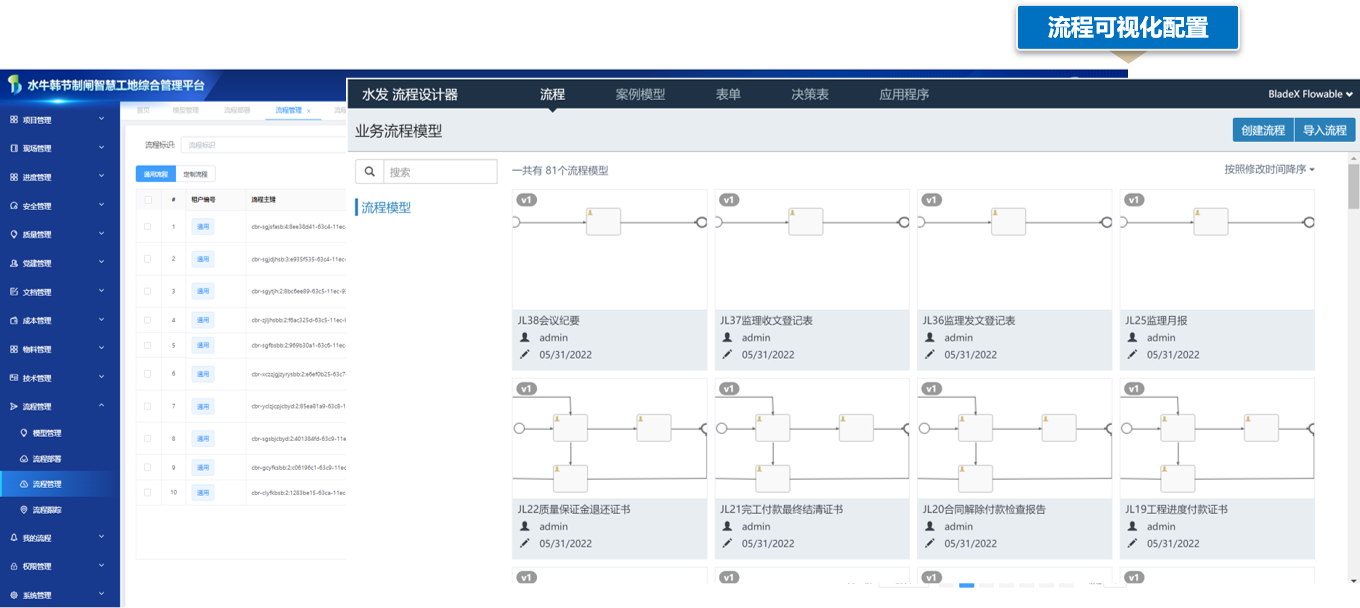Click the 党建管理 person icon
Screen dimensions: 1360x608
[14, 264]
